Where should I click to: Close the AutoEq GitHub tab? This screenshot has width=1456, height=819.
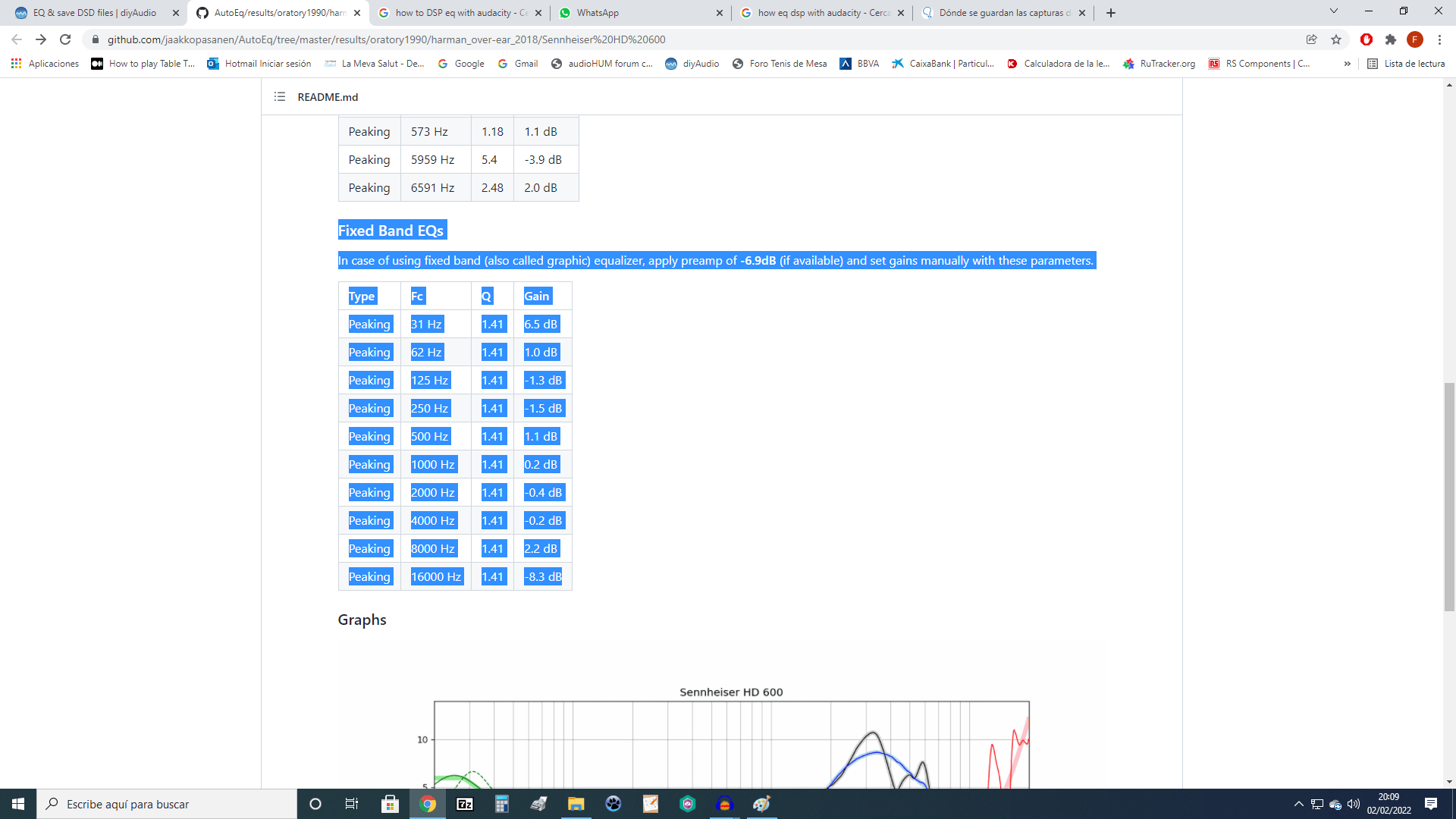click(357, 13)
